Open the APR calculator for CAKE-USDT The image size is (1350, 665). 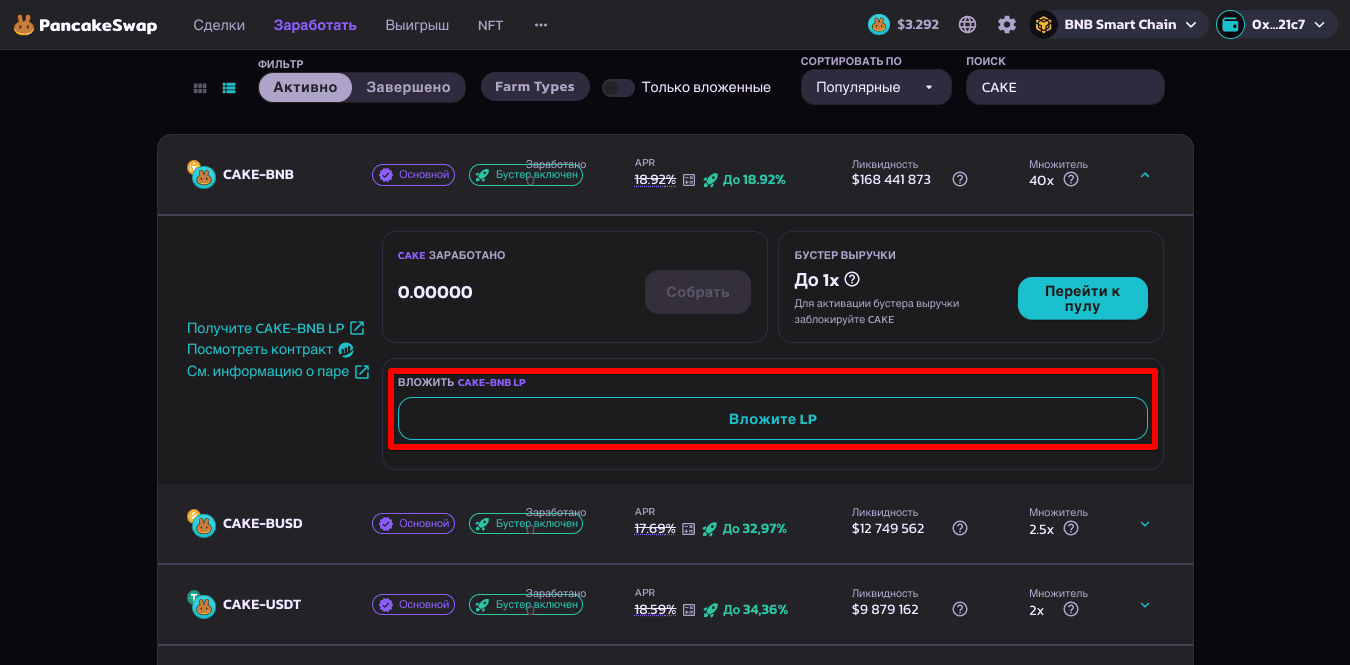(688, 609)
